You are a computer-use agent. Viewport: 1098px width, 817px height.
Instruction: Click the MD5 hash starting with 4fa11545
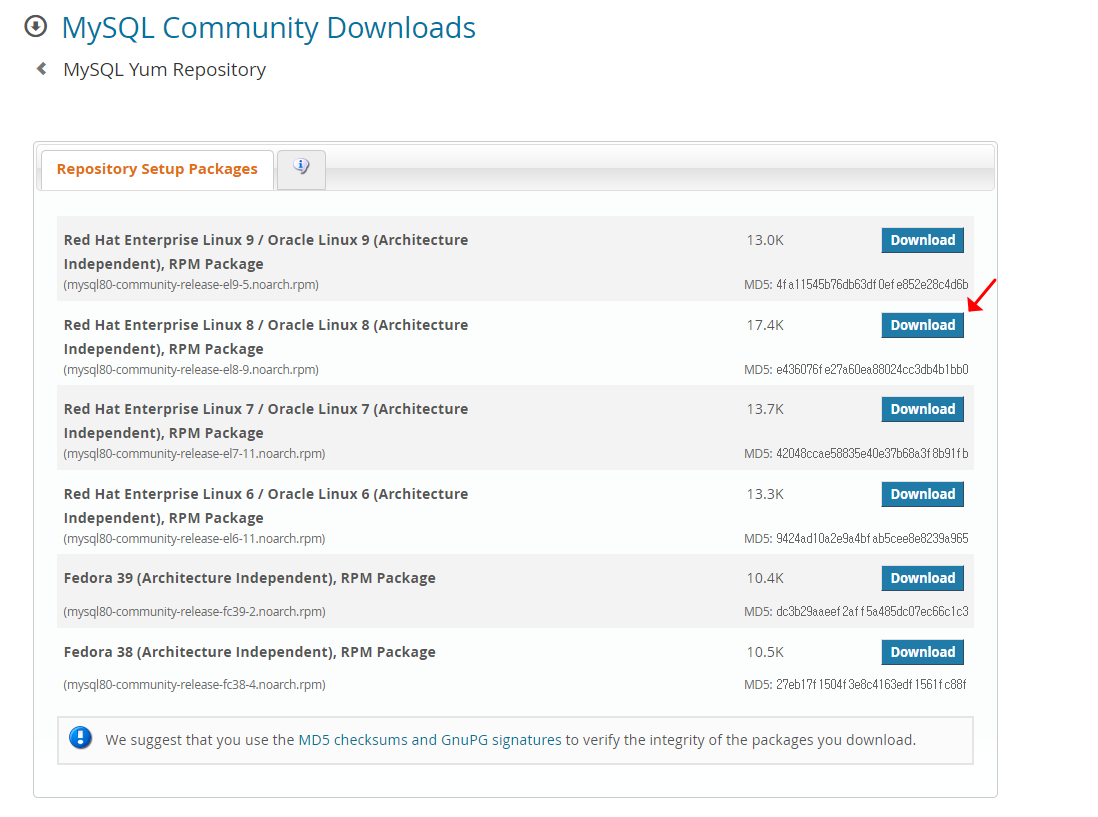872,285
